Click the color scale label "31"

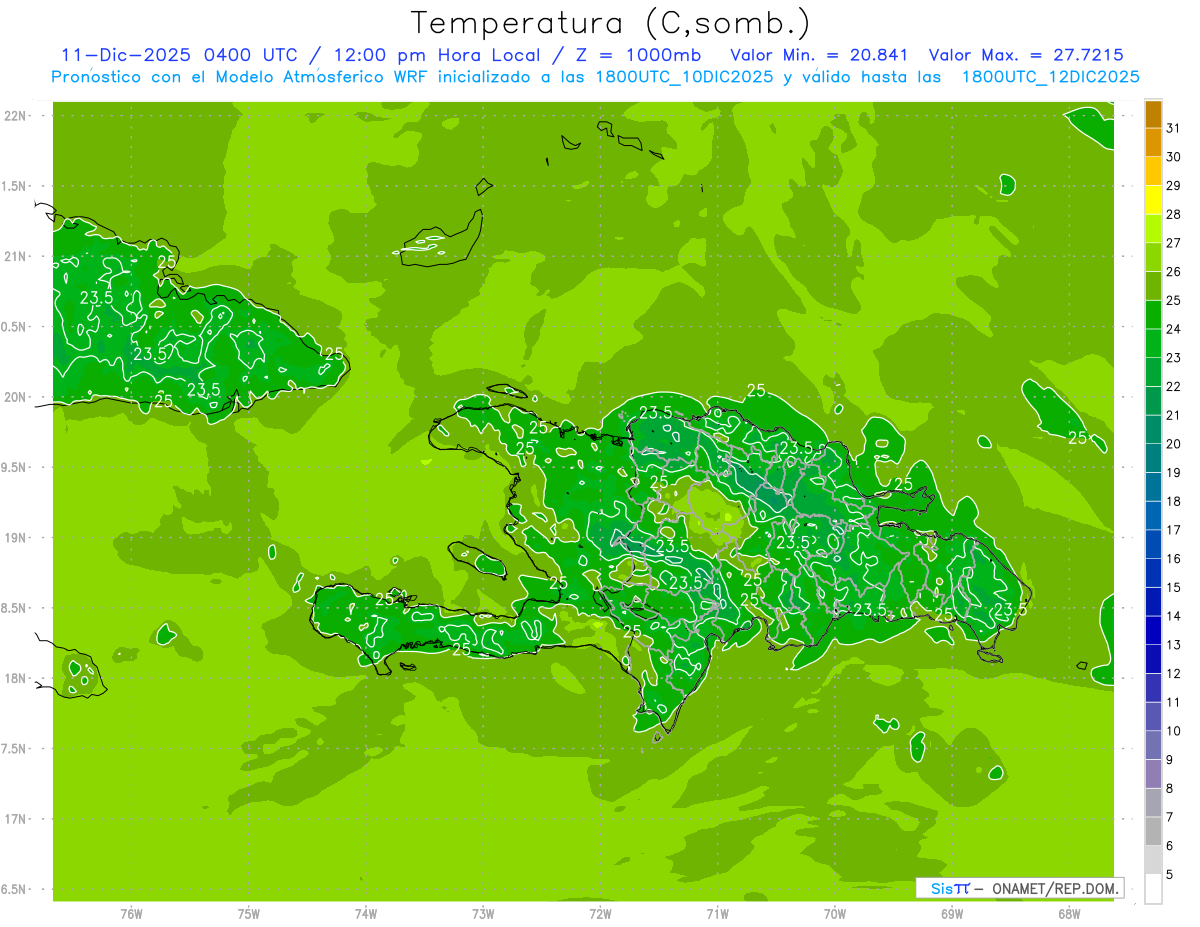tap(1174, 128)
